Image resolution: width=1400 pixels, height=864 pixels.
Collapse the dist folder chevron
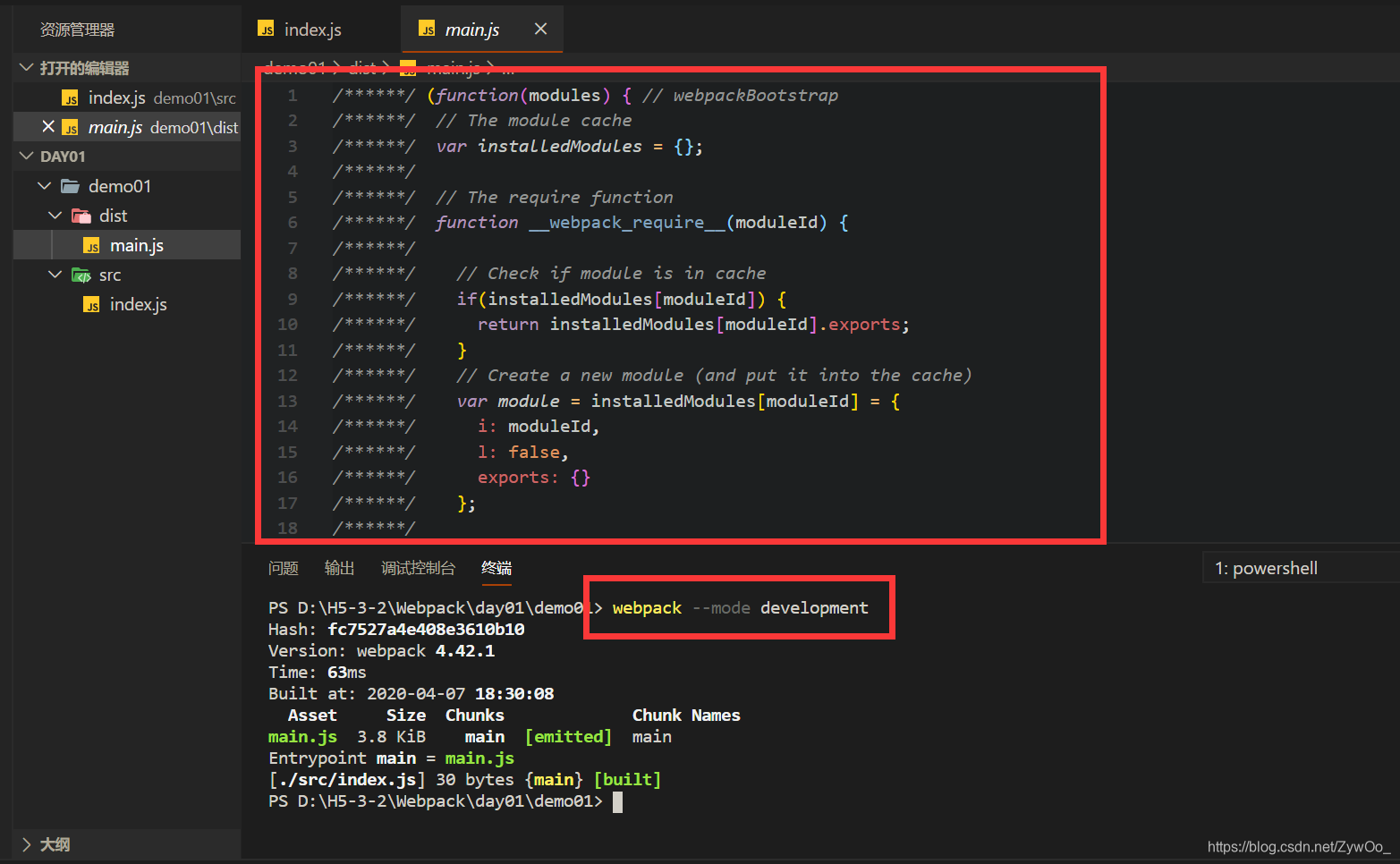click(x=55, y=216)
